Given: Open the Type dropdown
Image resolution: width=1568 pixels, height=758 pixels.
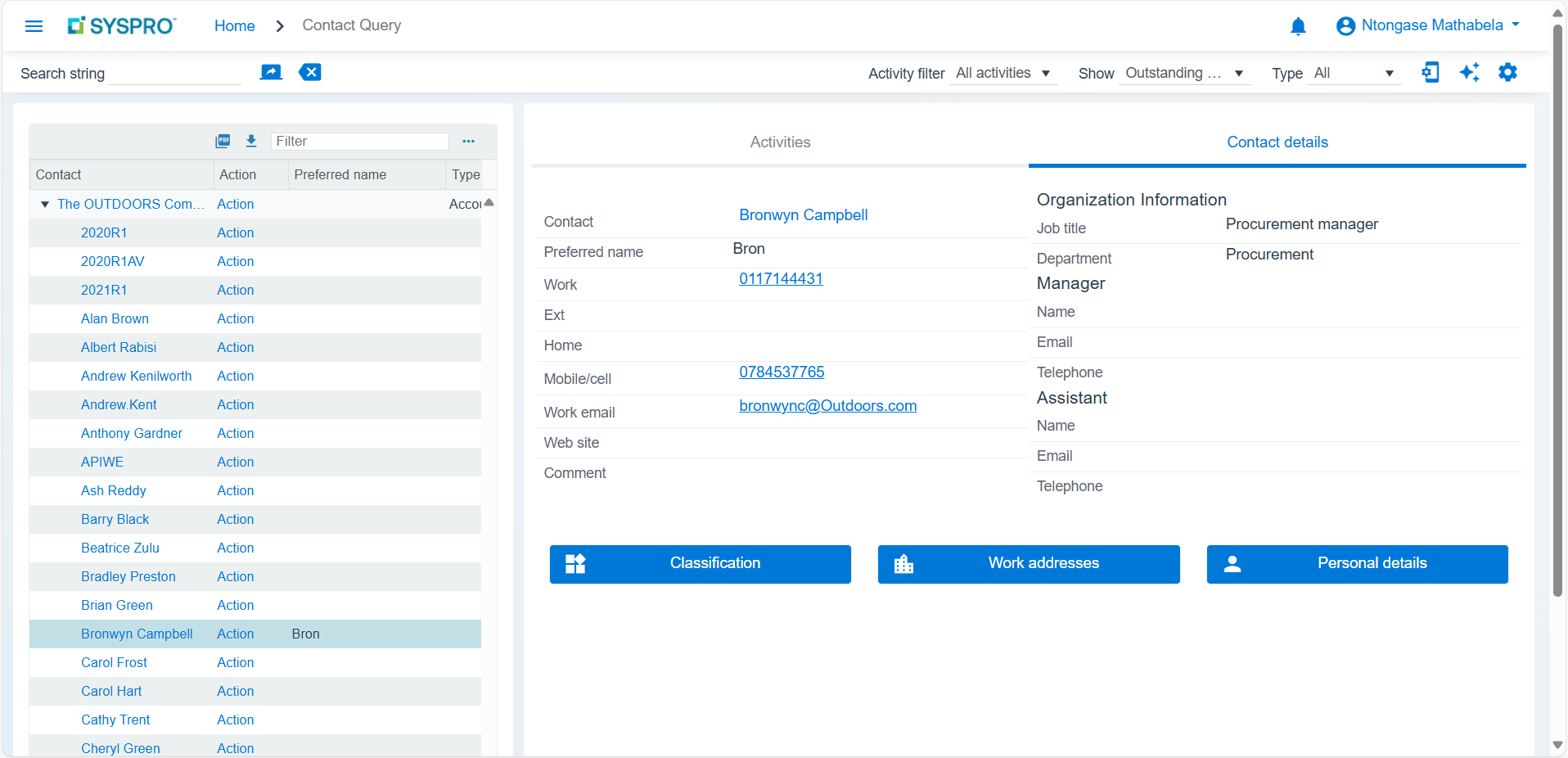Looking at the screenshot, I should (x=1354, y=73).
